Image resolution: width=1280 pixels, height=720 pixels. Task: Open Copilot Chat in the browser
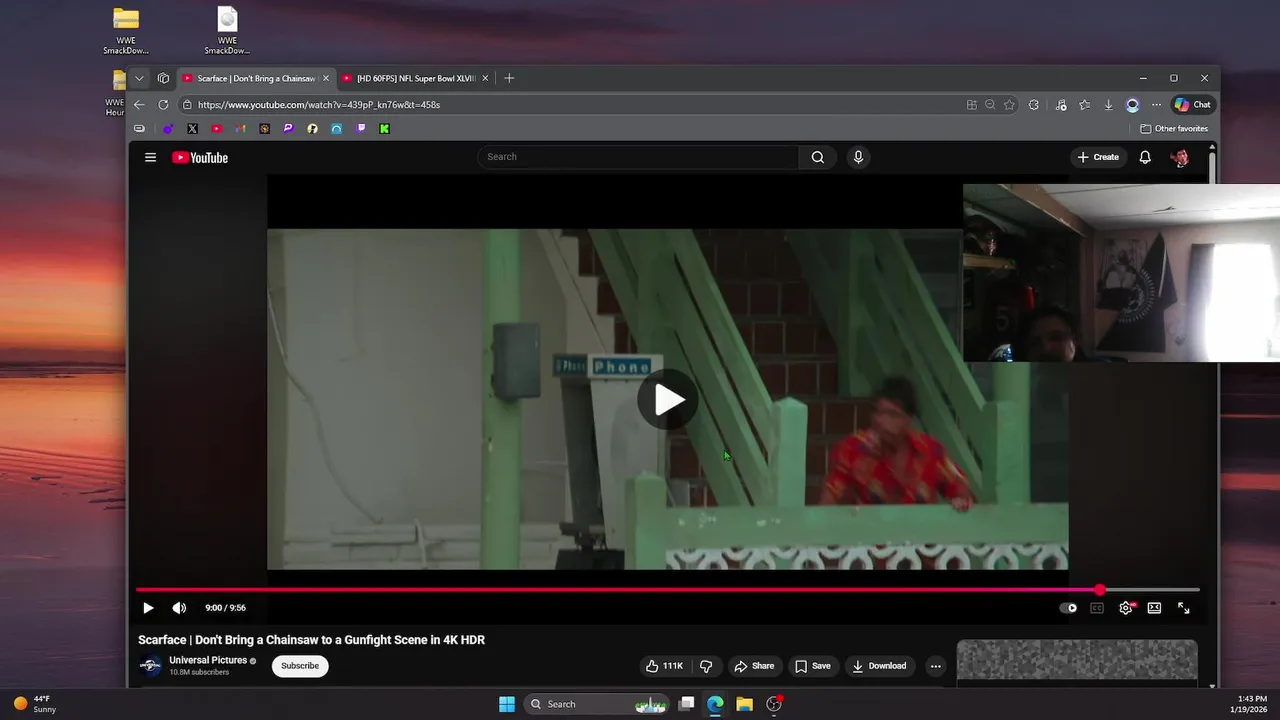pos(1192,104)
